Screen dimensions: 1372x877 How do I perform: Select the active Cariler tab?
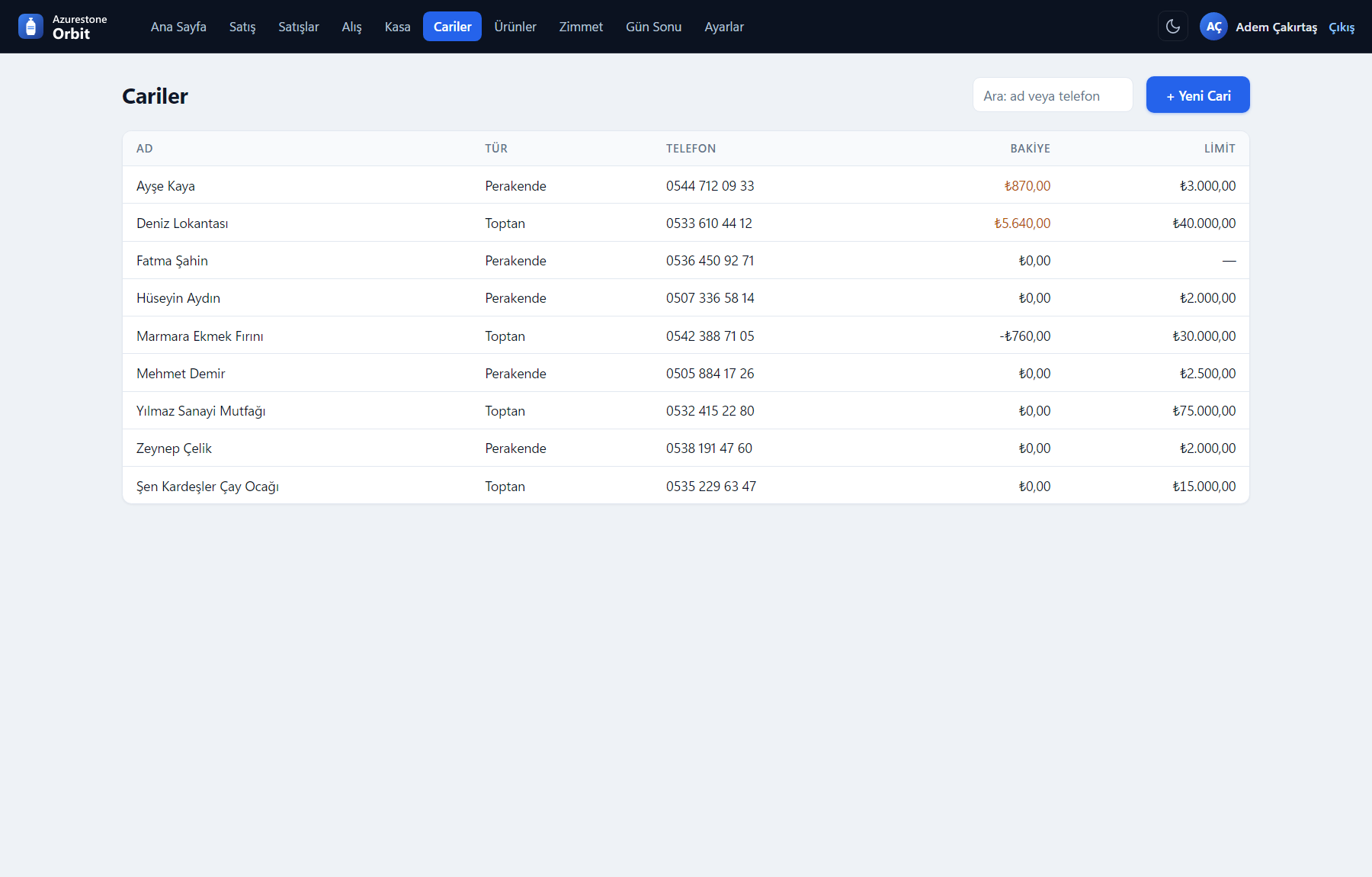(453, 27)
